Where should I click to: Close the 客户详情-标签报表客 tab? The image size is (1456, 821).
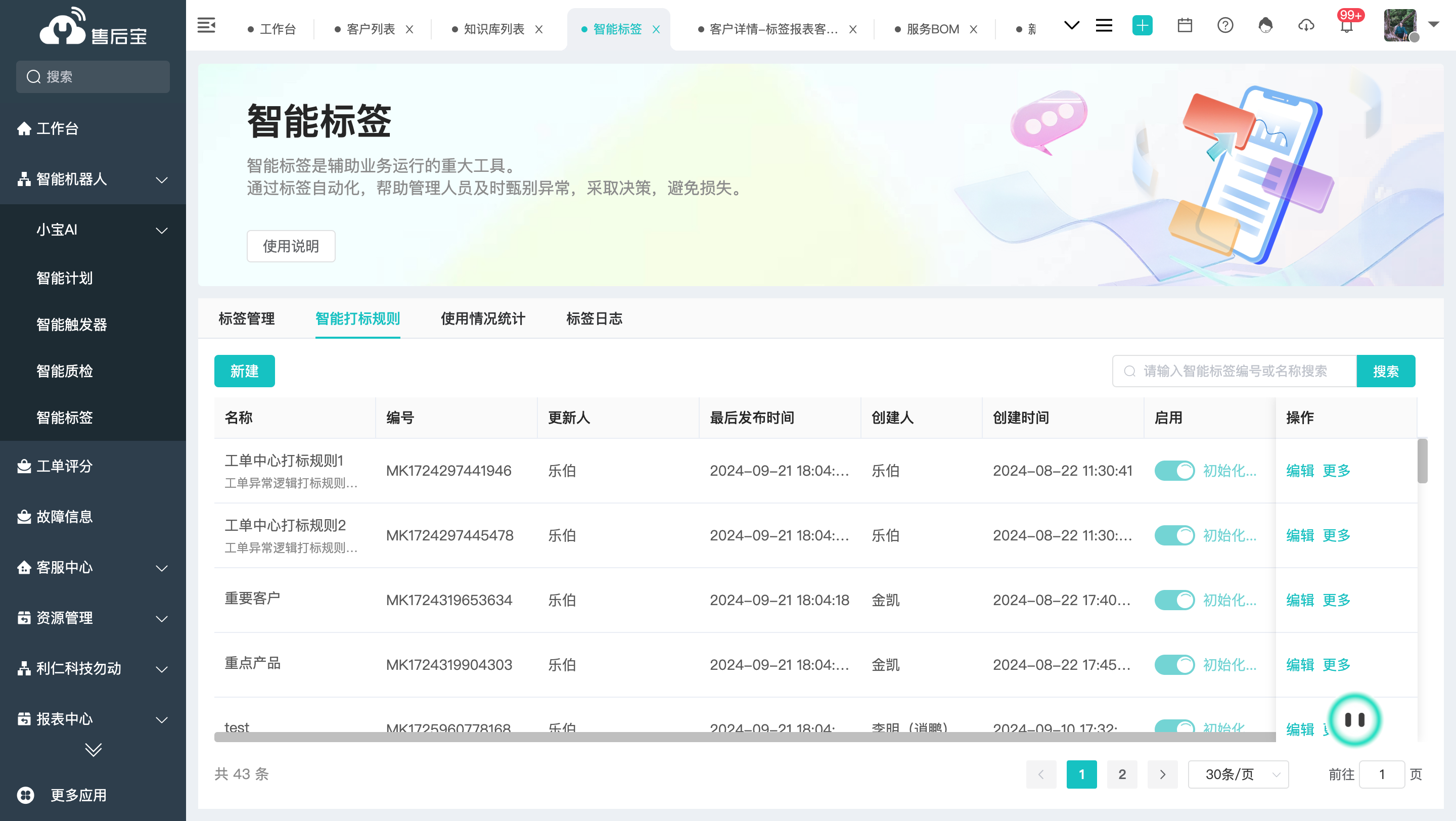tap(853, 29)
